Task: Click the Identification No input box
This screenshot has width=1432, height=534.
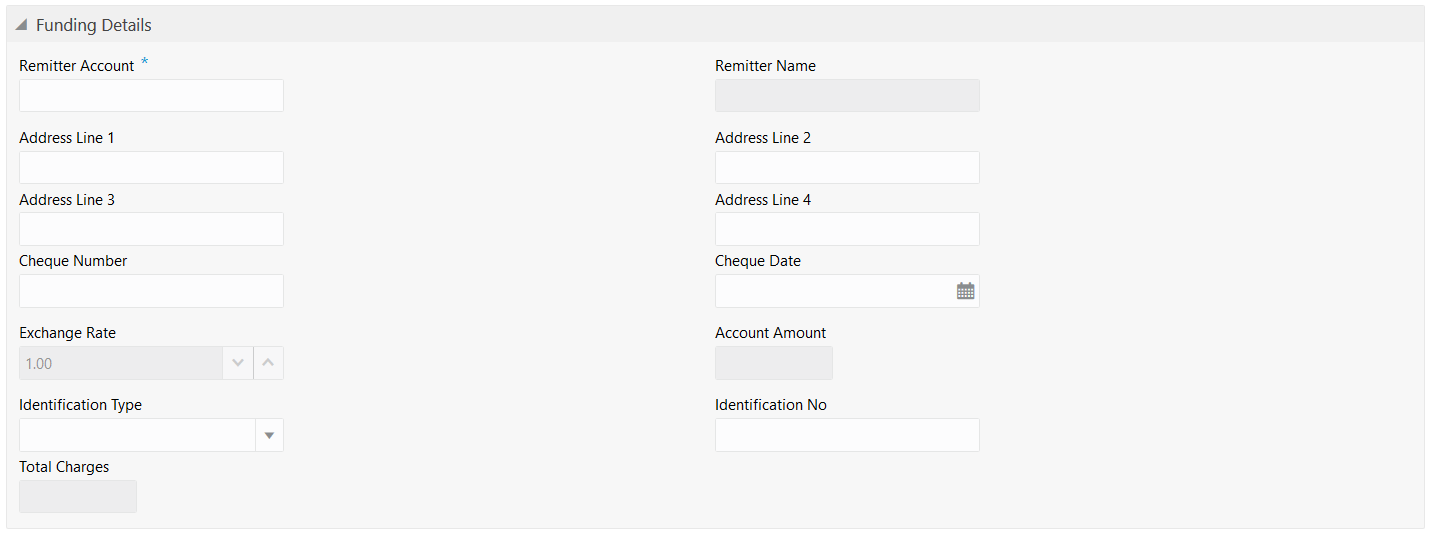Action: (x=847, y=435)
